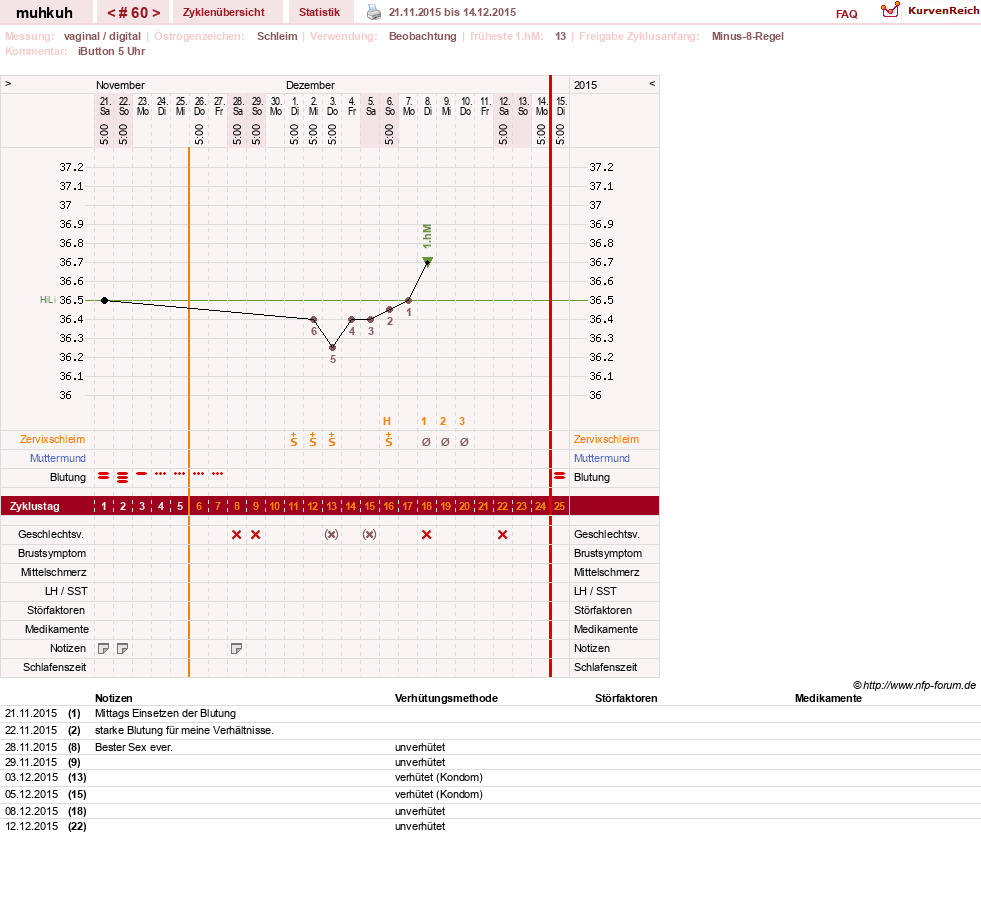The width and height of the screenshot is (981, 917).
Task: Click the bleeding symbol on cycle day 1
Action: click(104, 477)
